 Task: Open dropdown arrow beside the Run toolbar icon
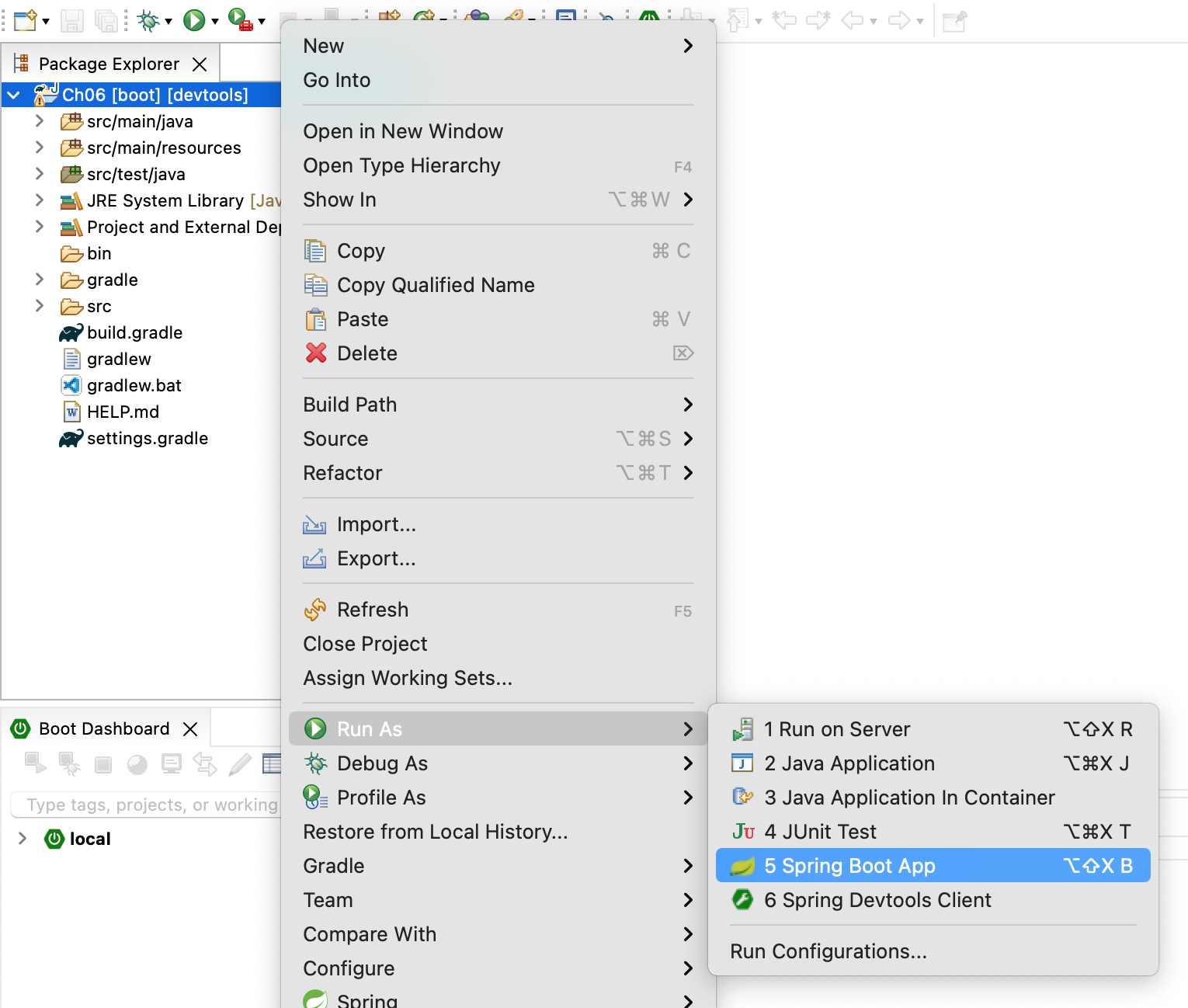(x=215, y=22)
